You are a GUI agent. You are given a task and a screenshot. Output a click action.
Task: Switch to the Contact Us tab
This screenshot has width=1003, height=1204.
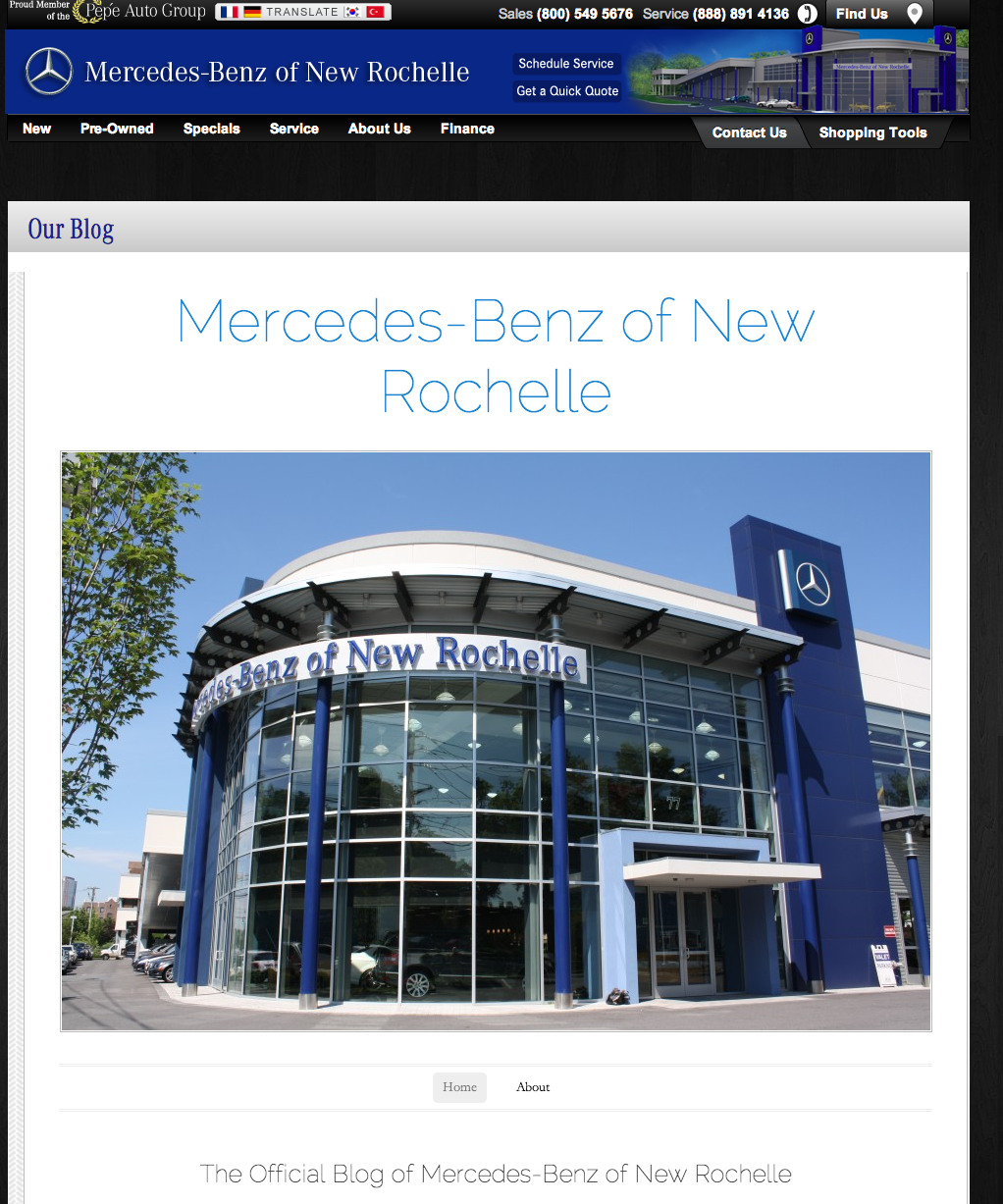pos(750,132)
